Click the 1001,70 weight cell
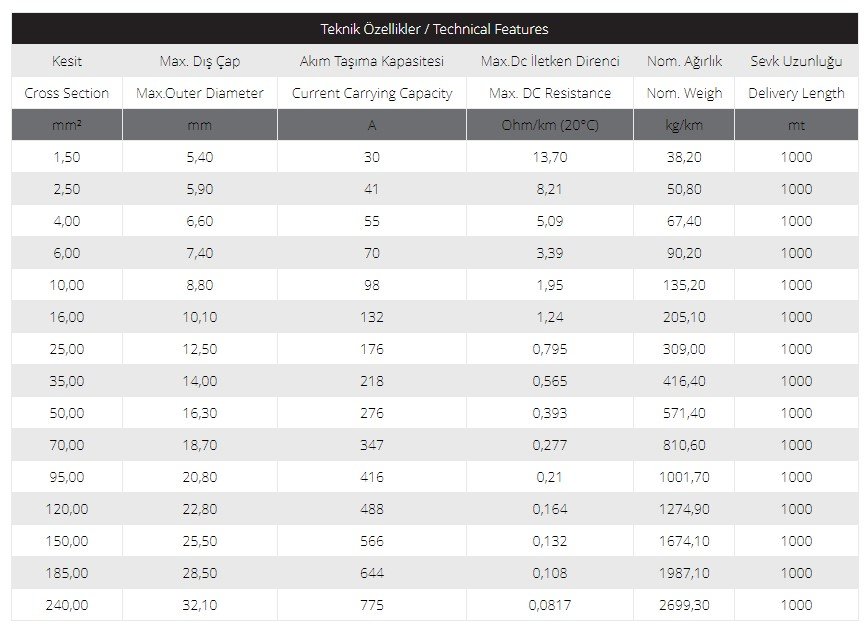Screen dimensions: 867x633 pos(684,477)
